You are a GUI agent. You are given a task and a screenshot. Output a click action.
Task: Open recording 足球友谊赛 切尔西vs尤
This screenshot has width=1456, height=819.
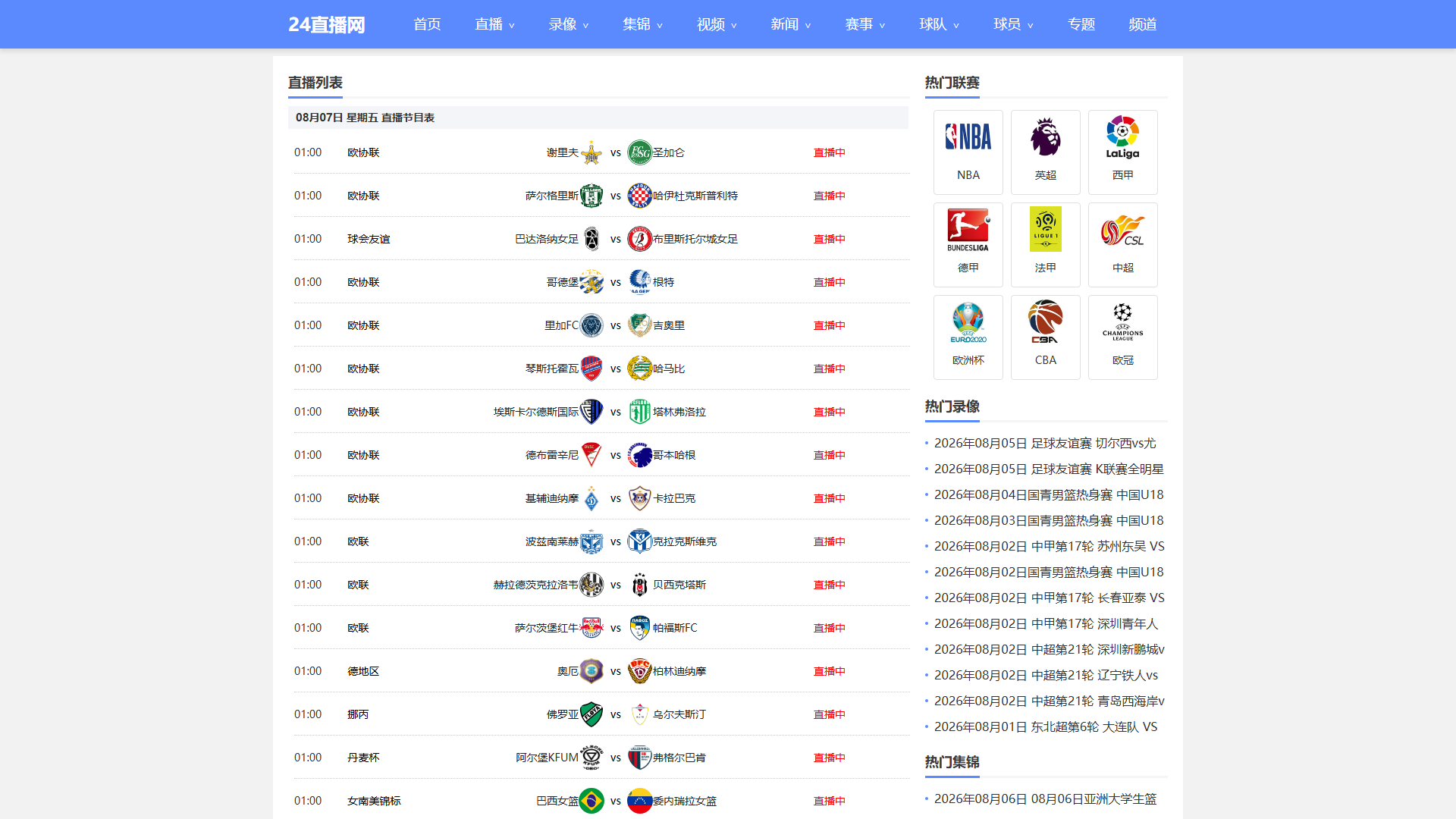click(x=1045, y=443)
